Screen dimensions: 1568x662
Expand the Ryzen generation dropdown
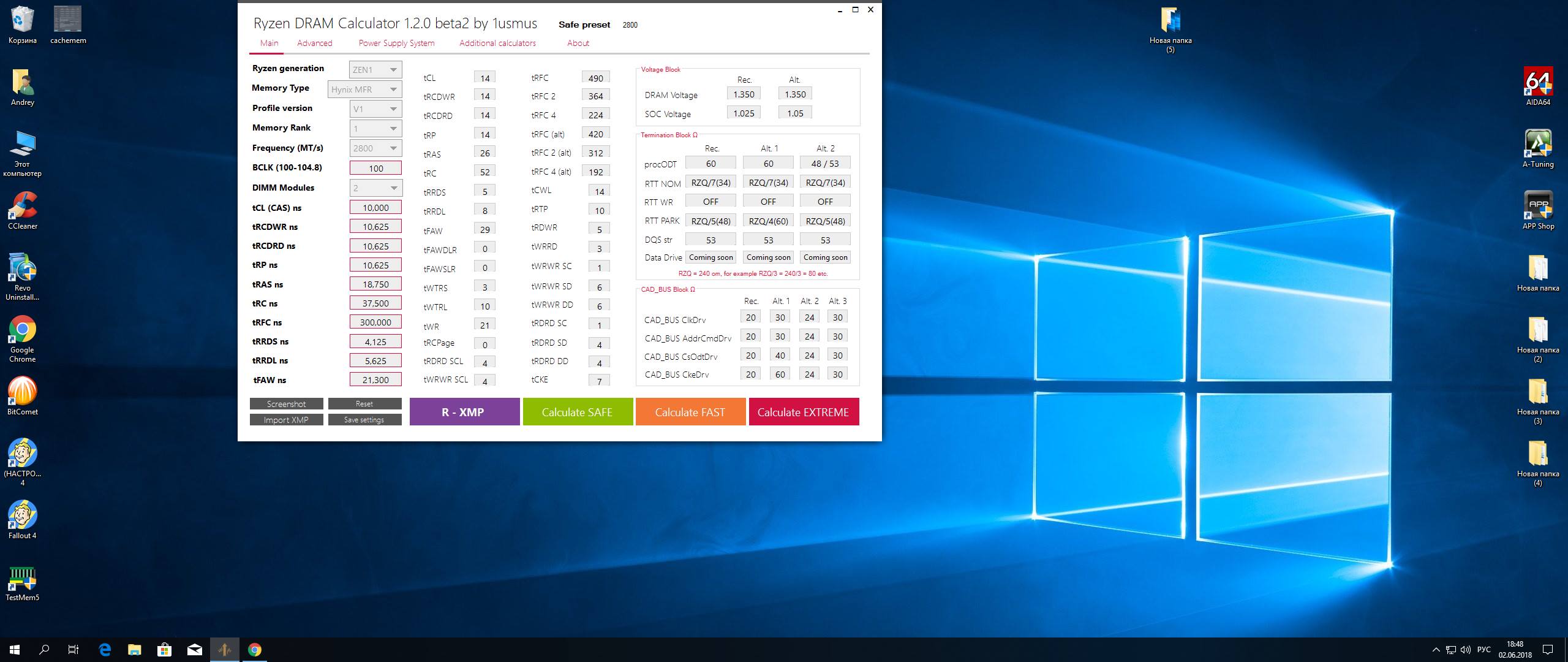(375, 70)
